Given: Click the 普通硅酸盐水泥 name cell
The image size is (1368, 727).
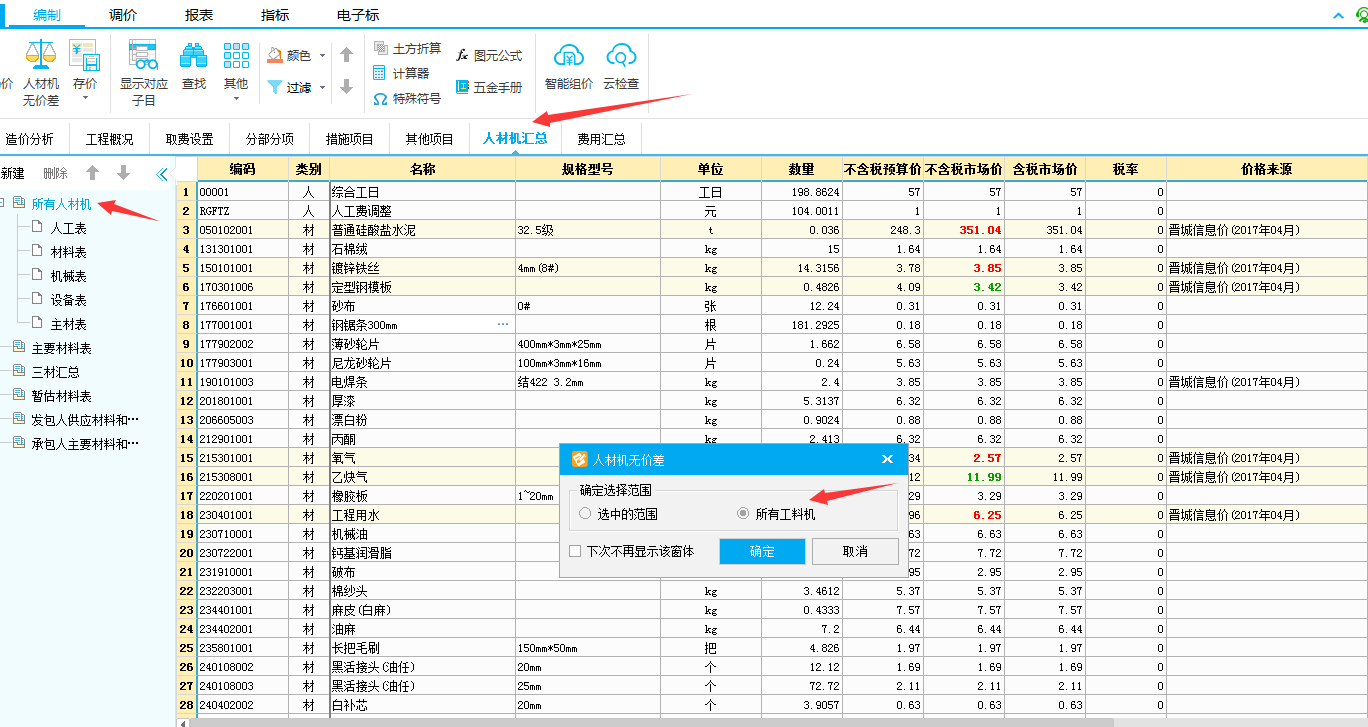Looking at the screenshot, I should [422, 230].
